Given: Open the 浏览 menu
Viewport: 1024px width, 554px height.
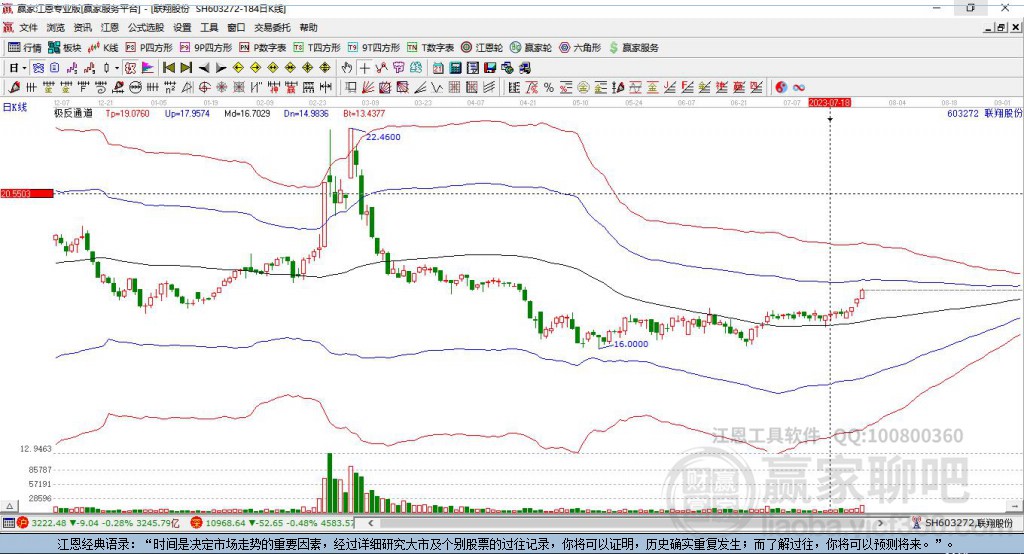Looking at the screenshot, I should point(56,27).
